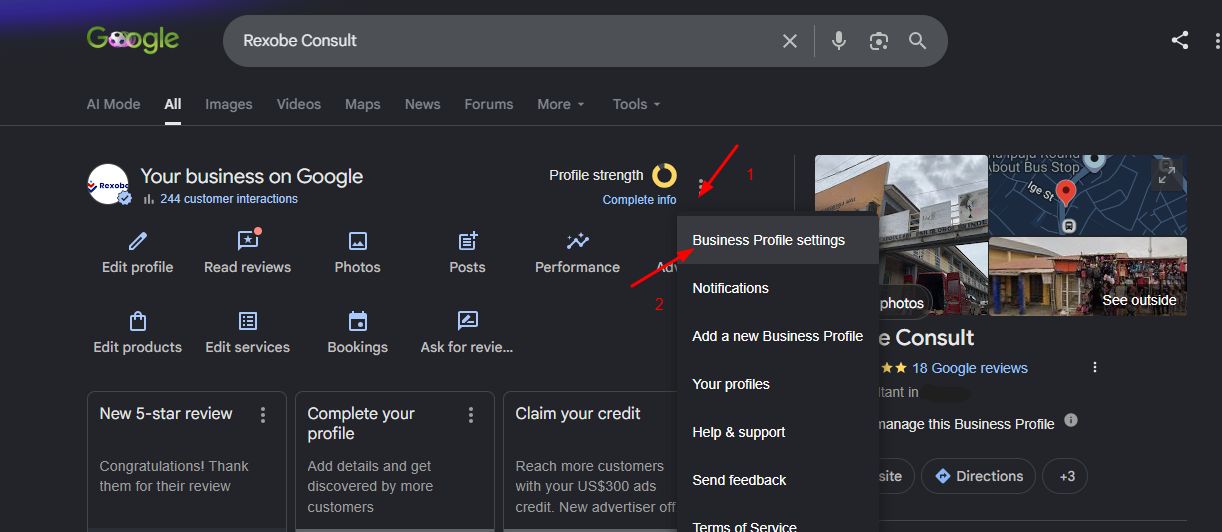Open Edit products bag icon
This screenshot has height=532, width=1222.
138,321
